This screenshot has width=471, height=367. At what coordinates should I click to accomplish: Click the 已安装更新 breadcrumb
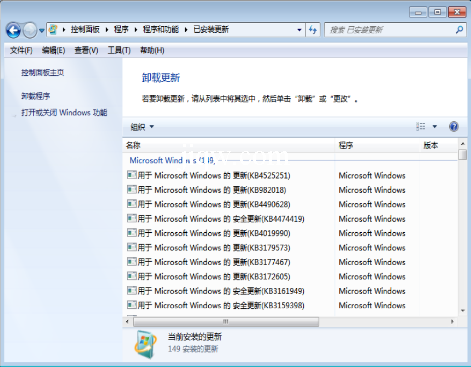[211, 30]
